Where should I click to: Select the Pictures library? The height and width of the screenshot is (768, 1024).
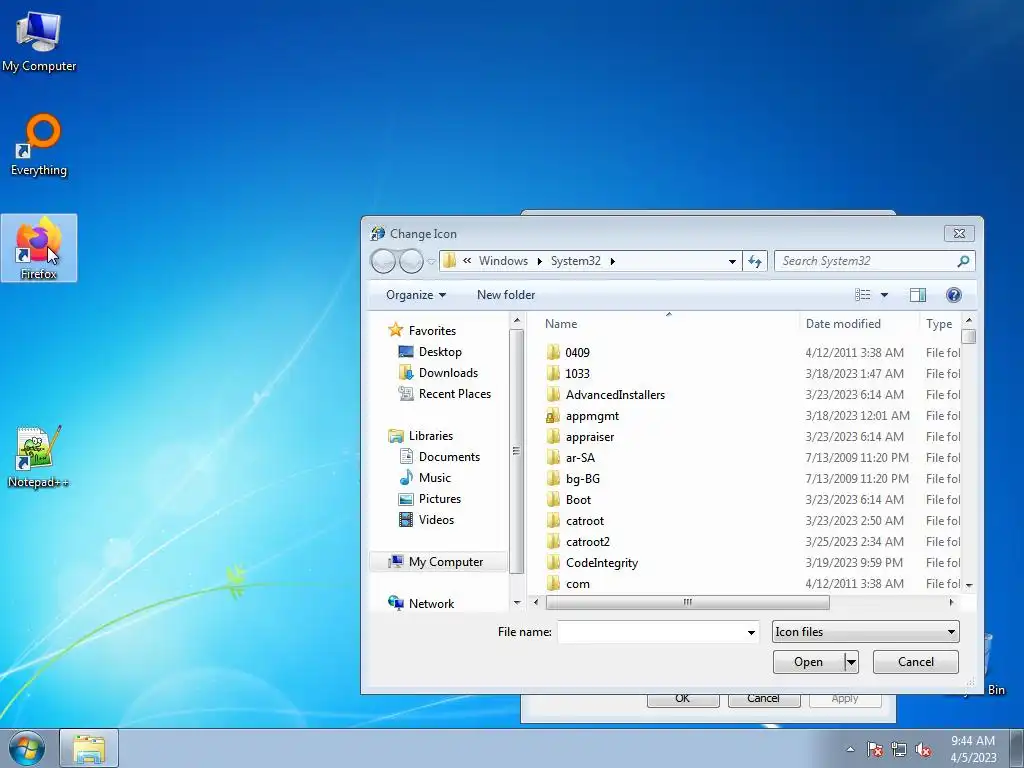point(430,498)
